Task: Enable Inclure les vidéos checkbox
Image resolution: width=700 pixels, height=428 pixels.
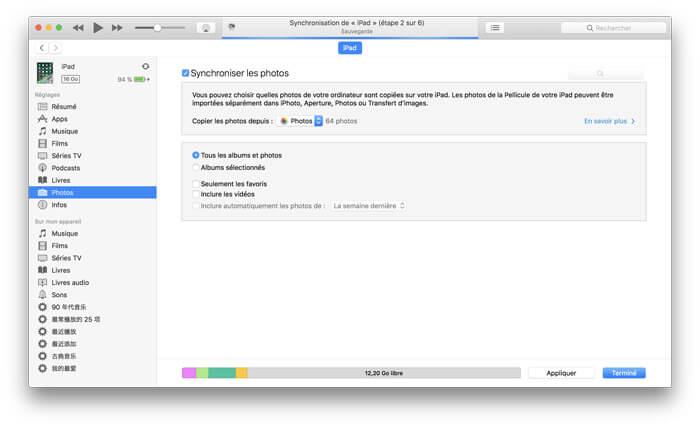Action: point(196,194)
